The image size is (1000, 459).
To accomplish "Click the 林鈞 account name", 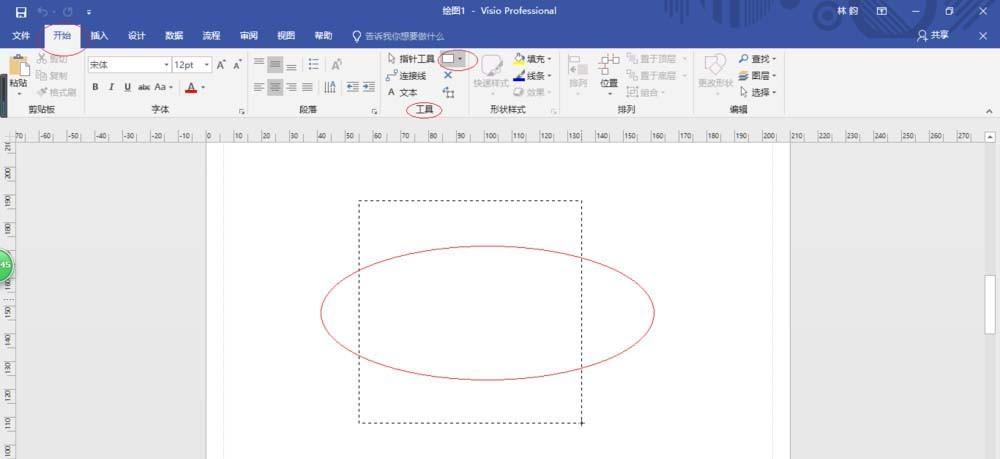I will click(x=847, y=11).
